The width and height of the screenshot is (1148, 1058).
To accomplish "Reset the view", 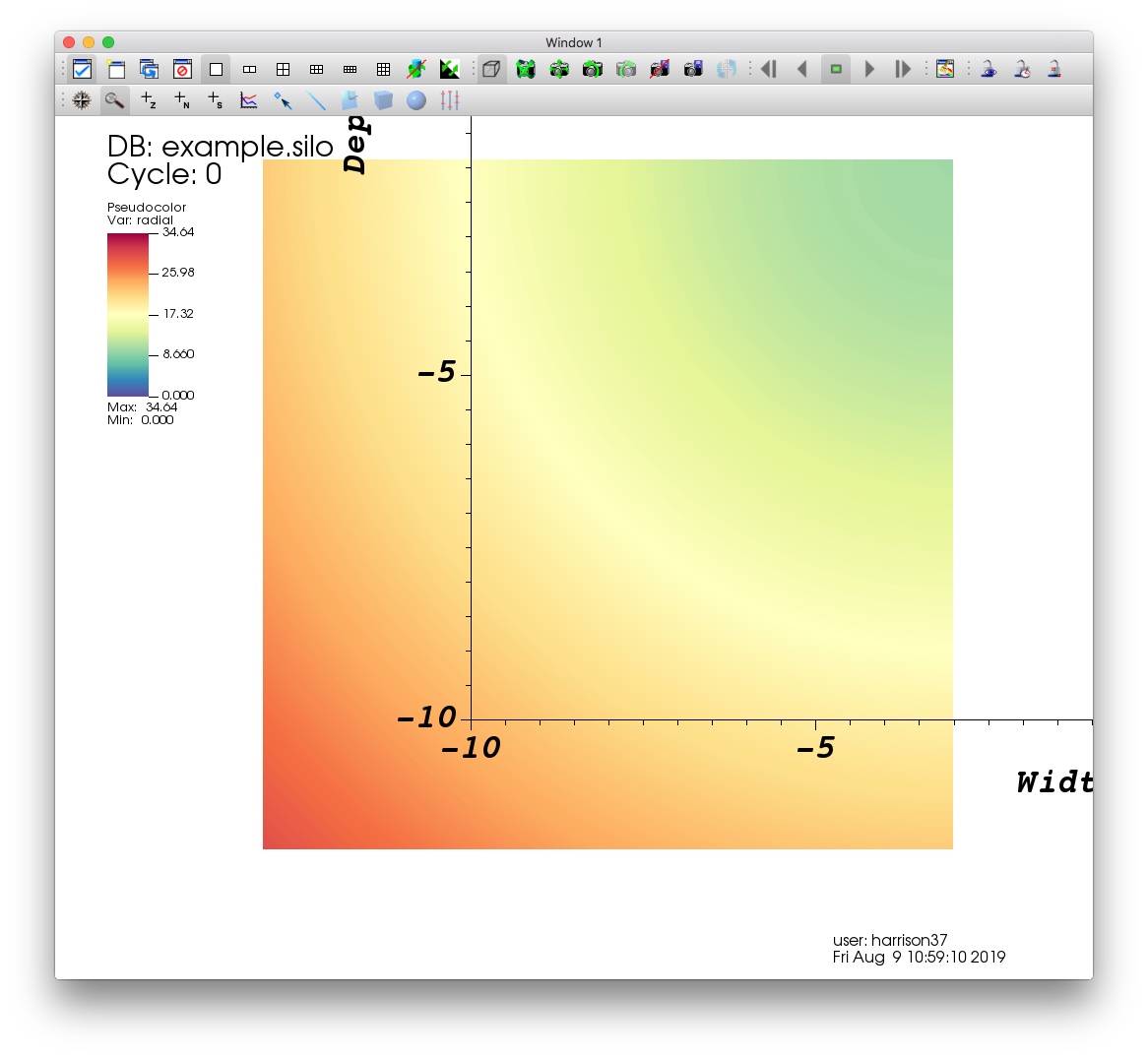I will coord(526,70).
